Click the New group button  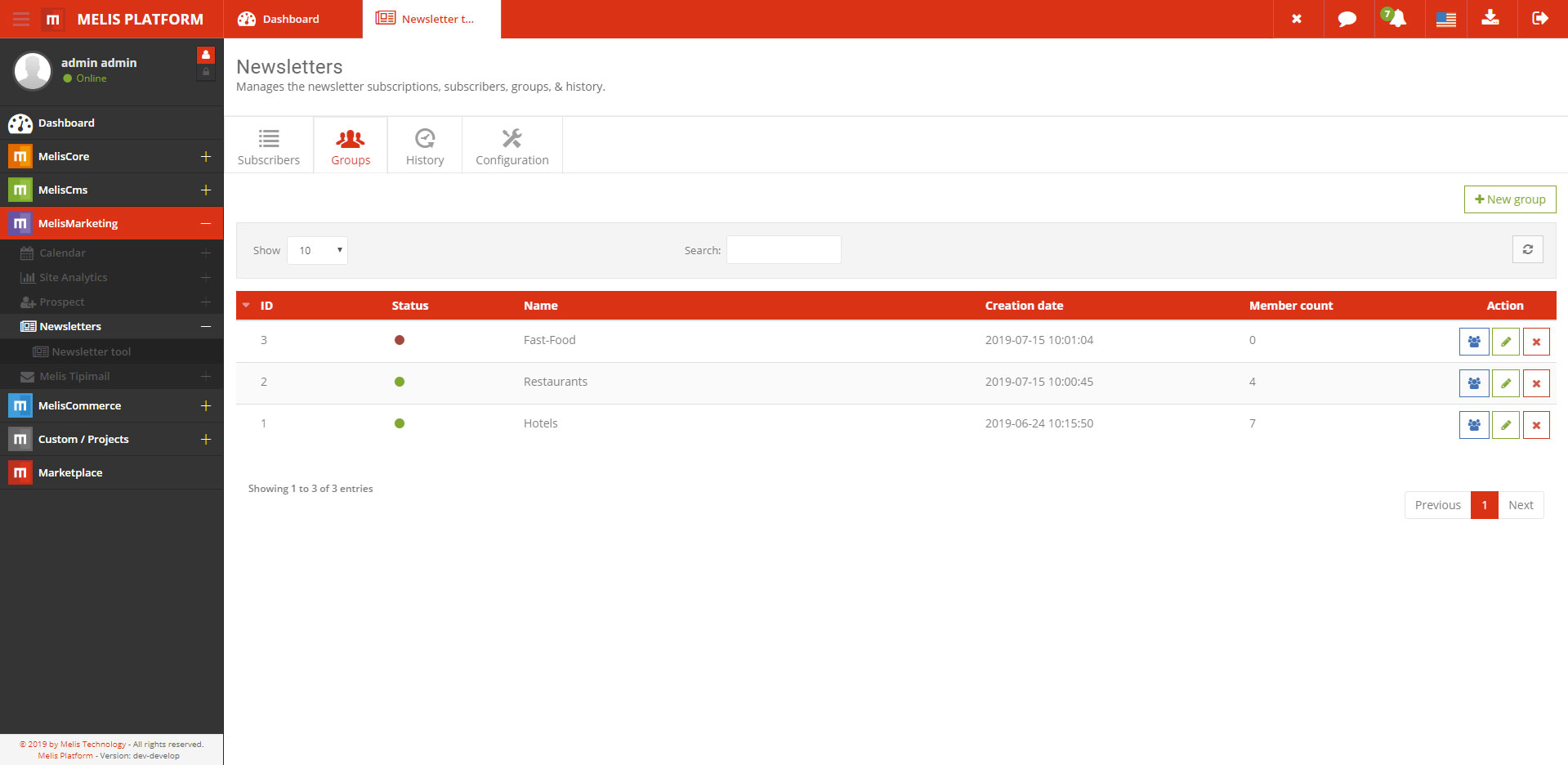tap(1509, 199)
